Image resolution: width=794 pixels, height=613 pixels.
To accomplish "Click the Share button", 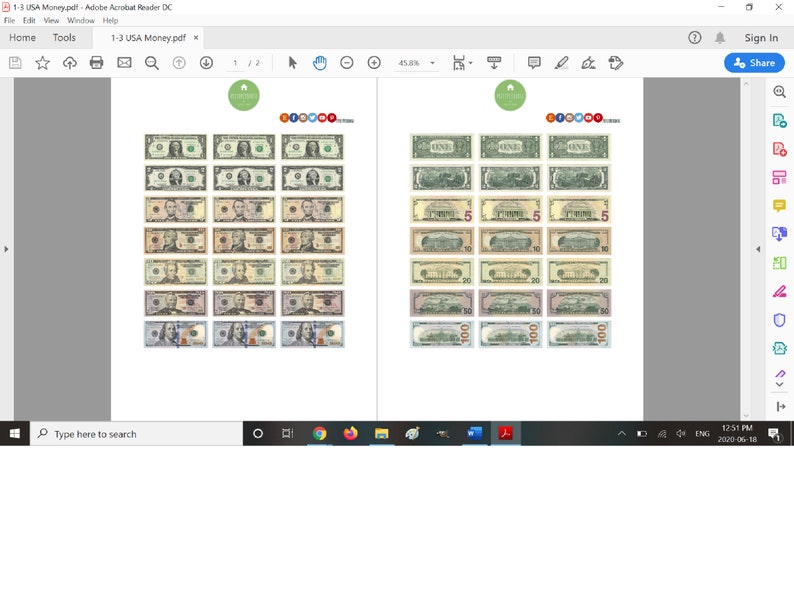I will pyautogui.click(x=754, y=63).
